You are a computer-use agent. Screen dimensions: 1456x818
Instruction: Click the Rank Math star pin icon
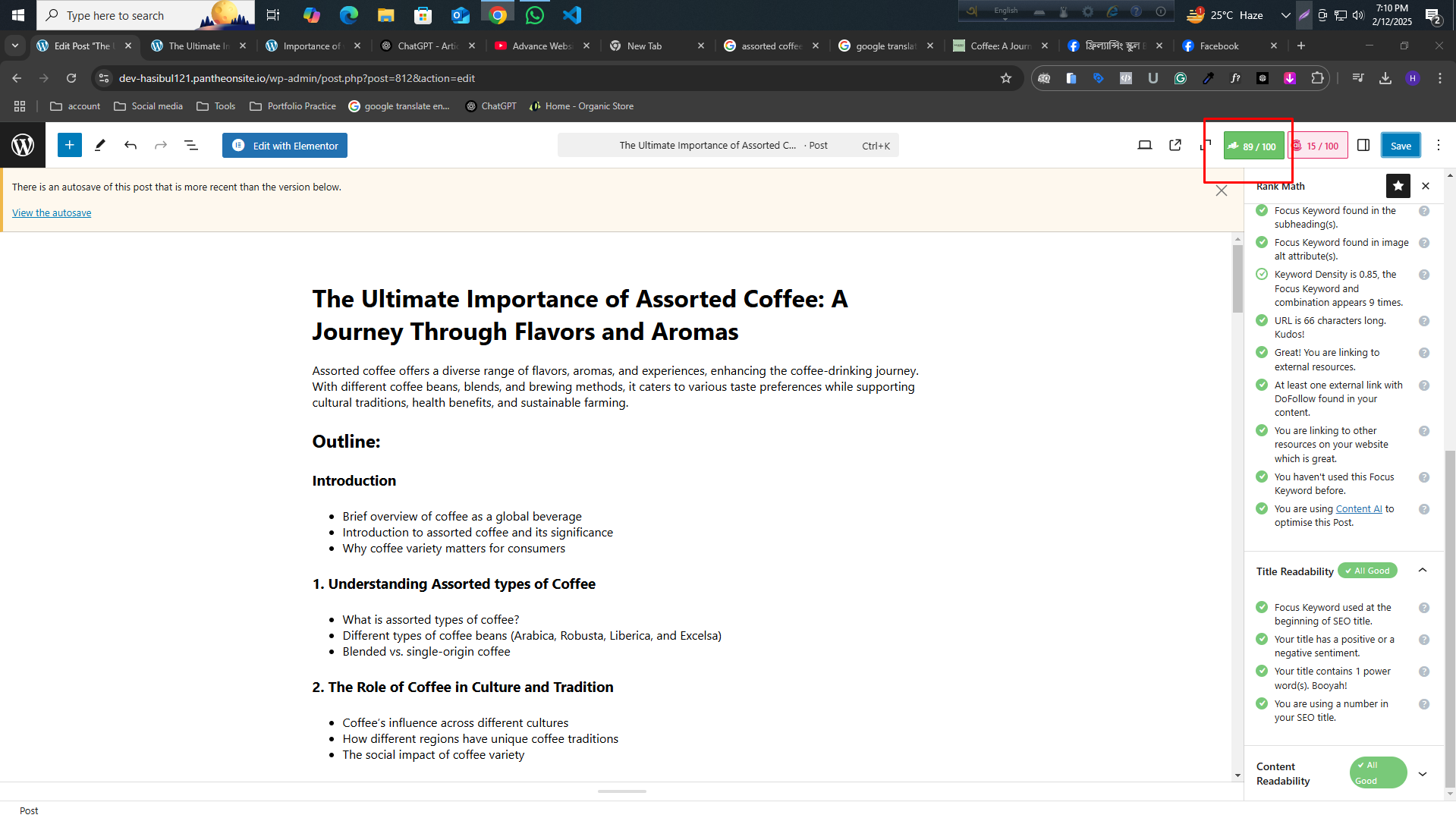(1398, 186)
